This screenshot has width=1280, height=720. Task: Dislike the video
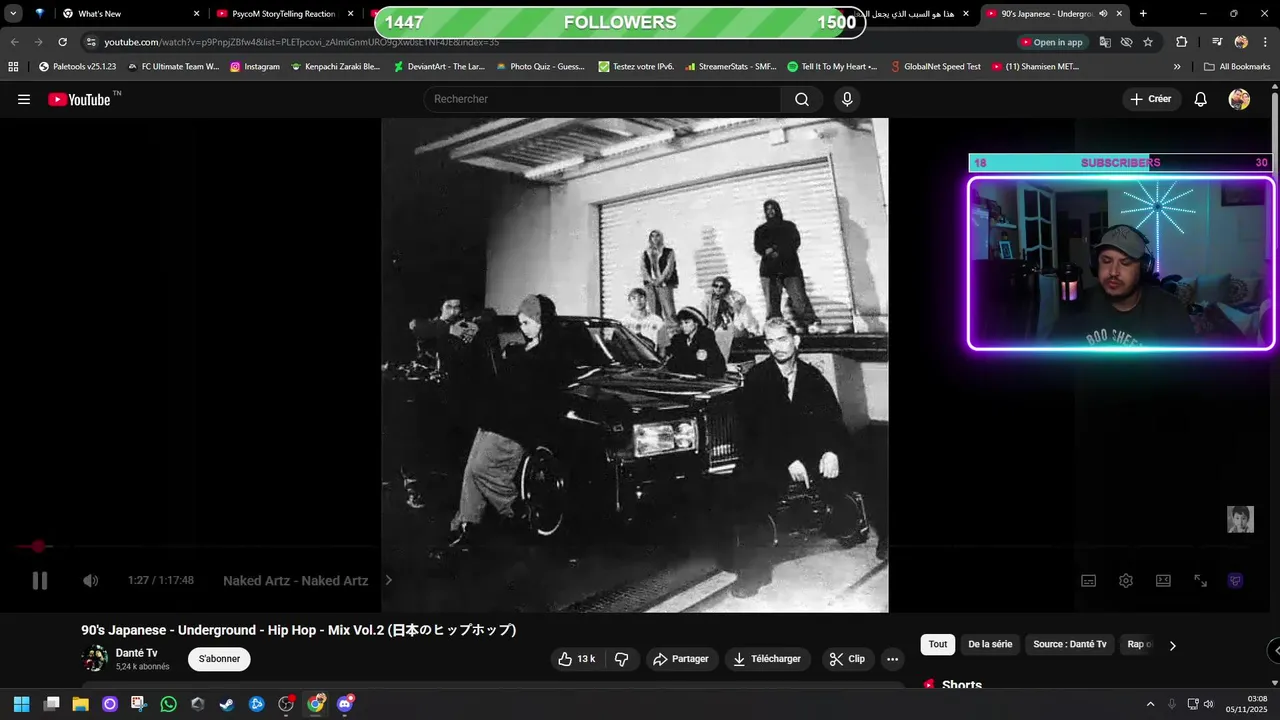pos(621,659)
